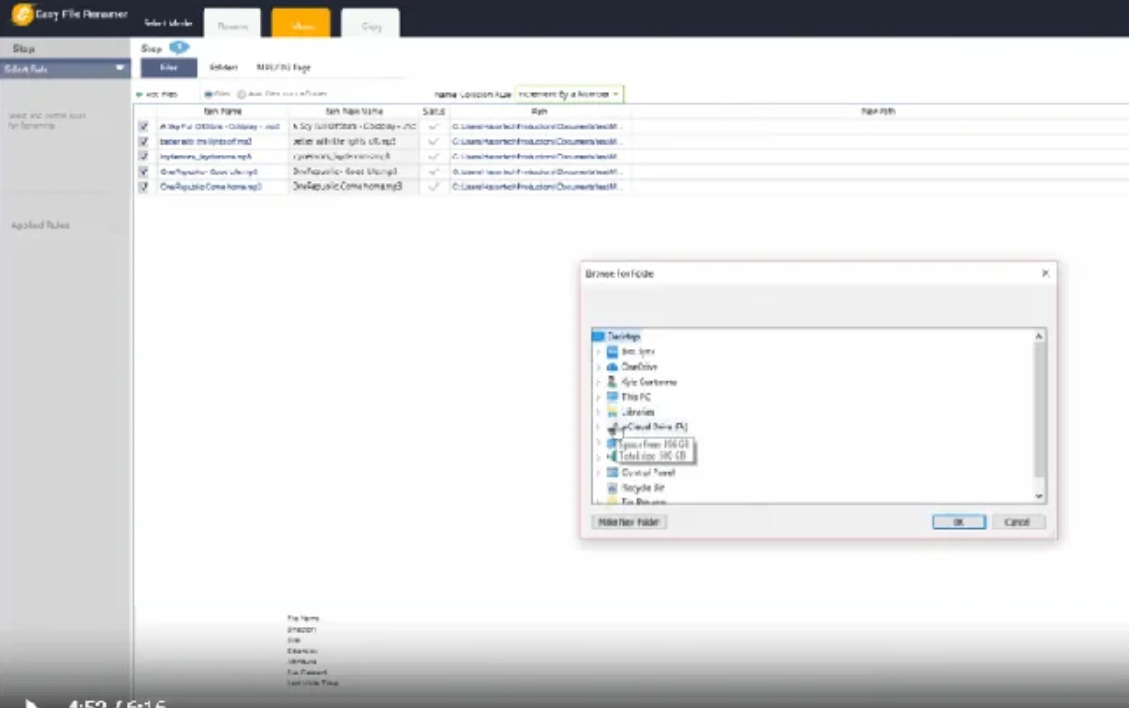This screenshot has width=1129, height=708.
Task: Click the Control Panel icon
Action: point(612,472)
